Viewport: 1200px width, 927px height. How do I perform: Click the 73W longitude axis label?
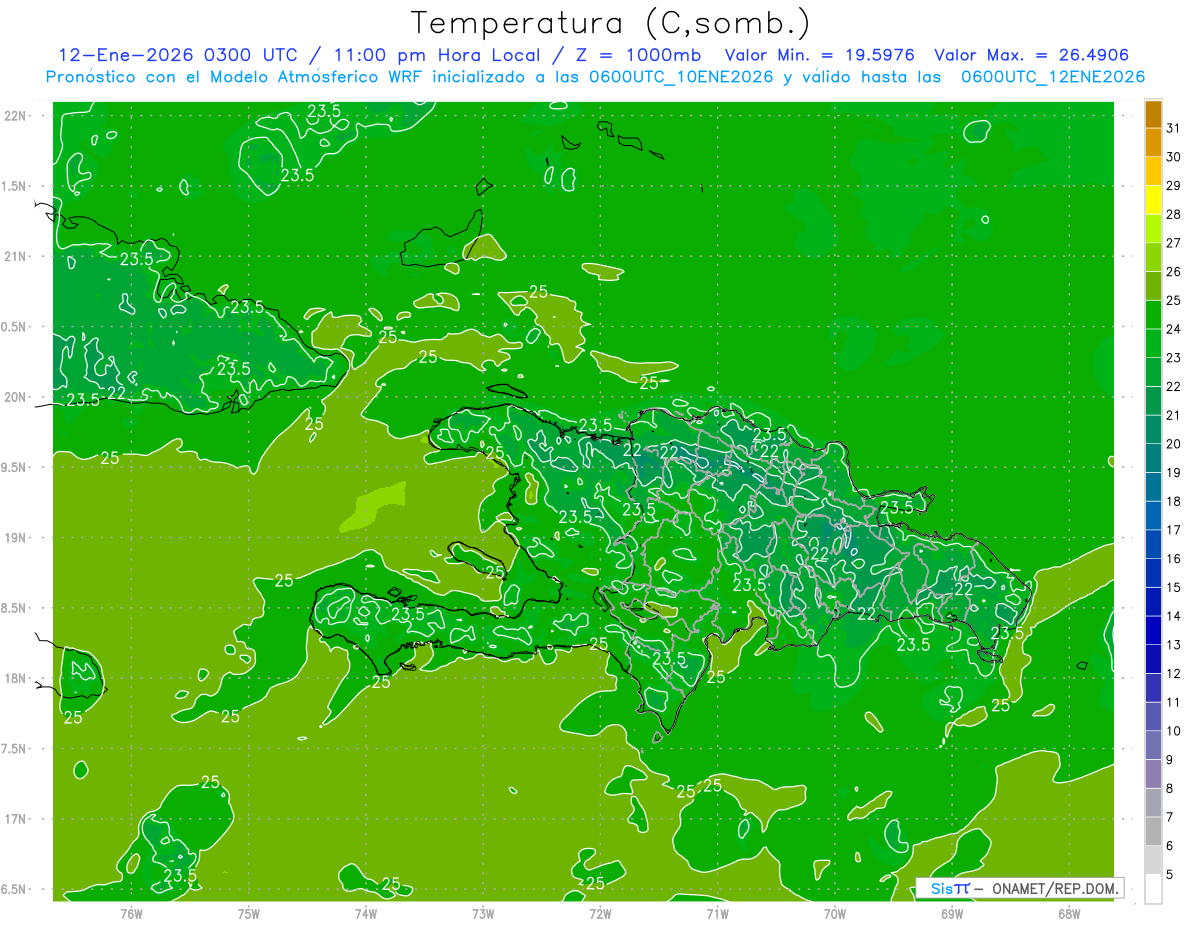click(x=483, y=914)
